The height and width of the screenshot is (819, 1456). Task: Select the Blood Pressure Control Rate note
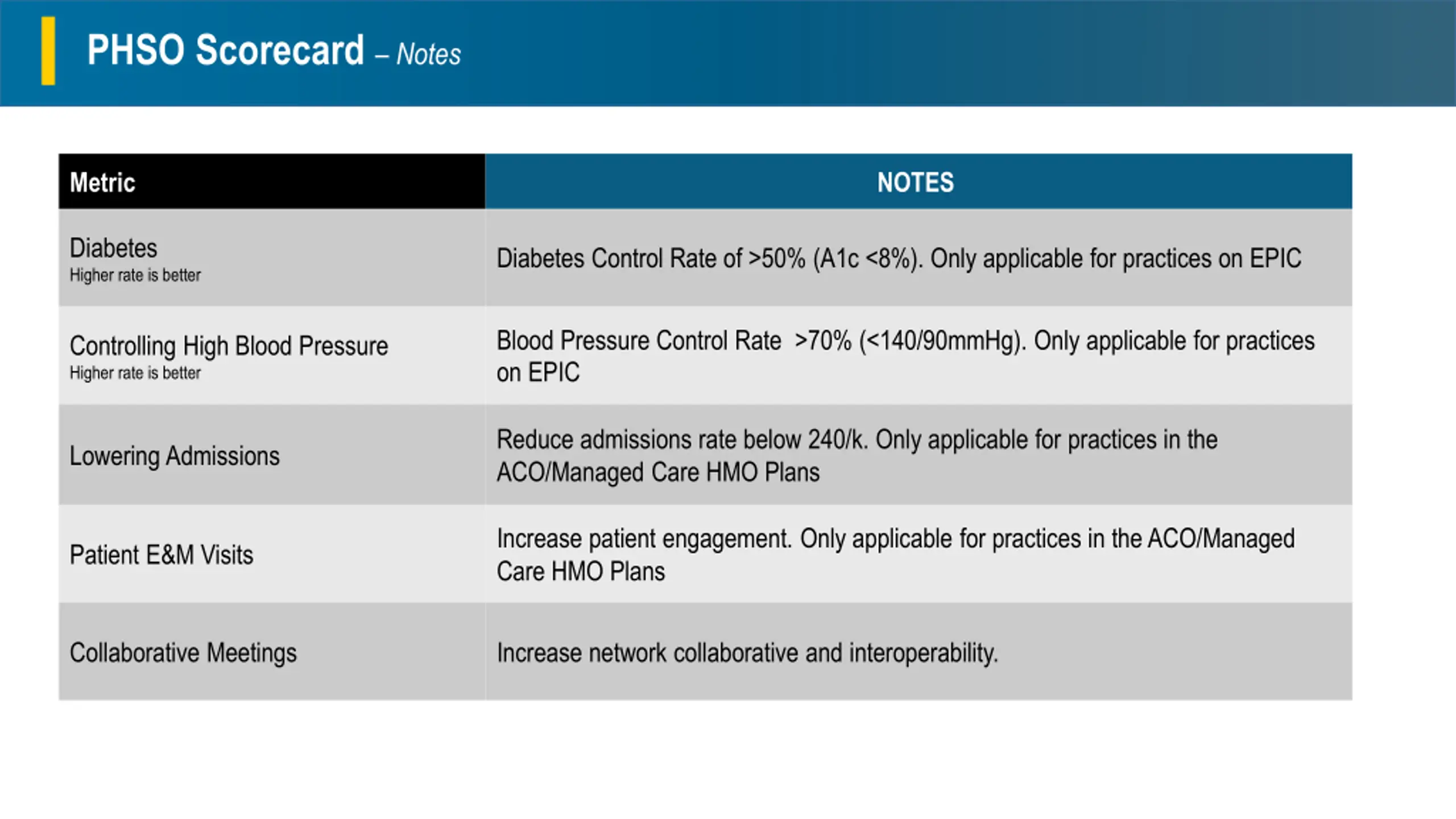905,357
